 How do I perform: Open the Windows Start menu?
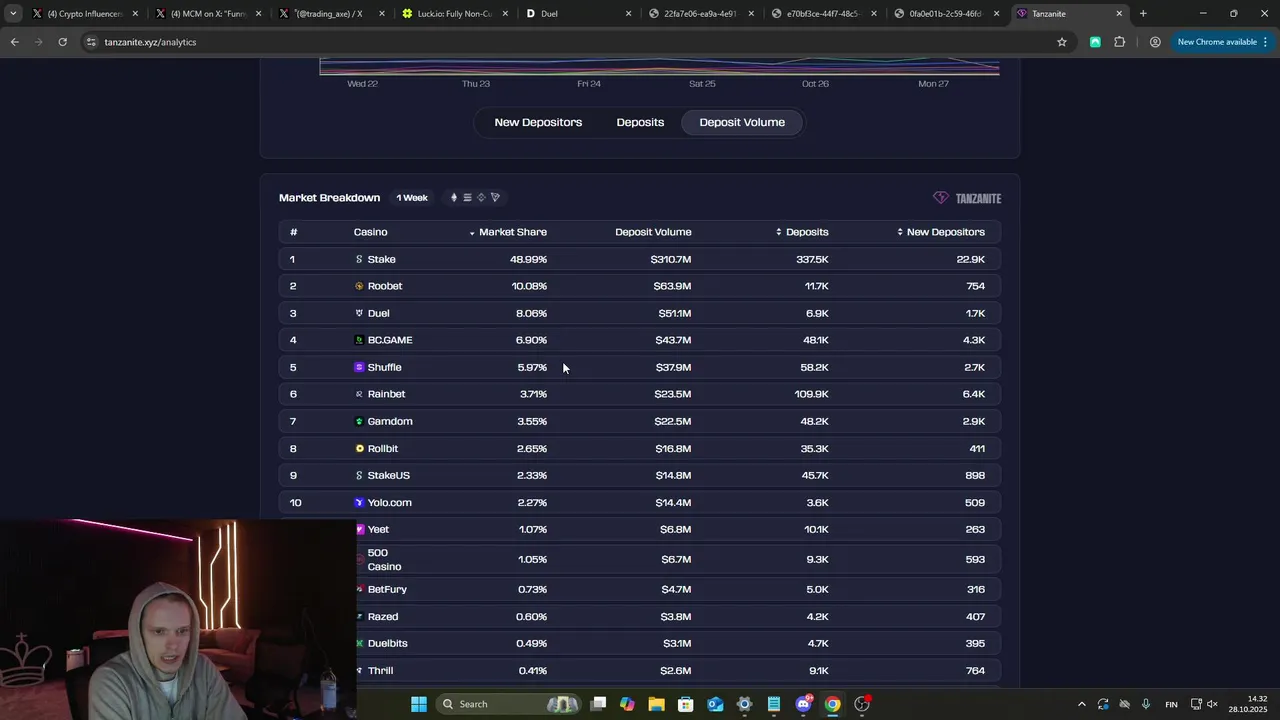coord(419,704)
